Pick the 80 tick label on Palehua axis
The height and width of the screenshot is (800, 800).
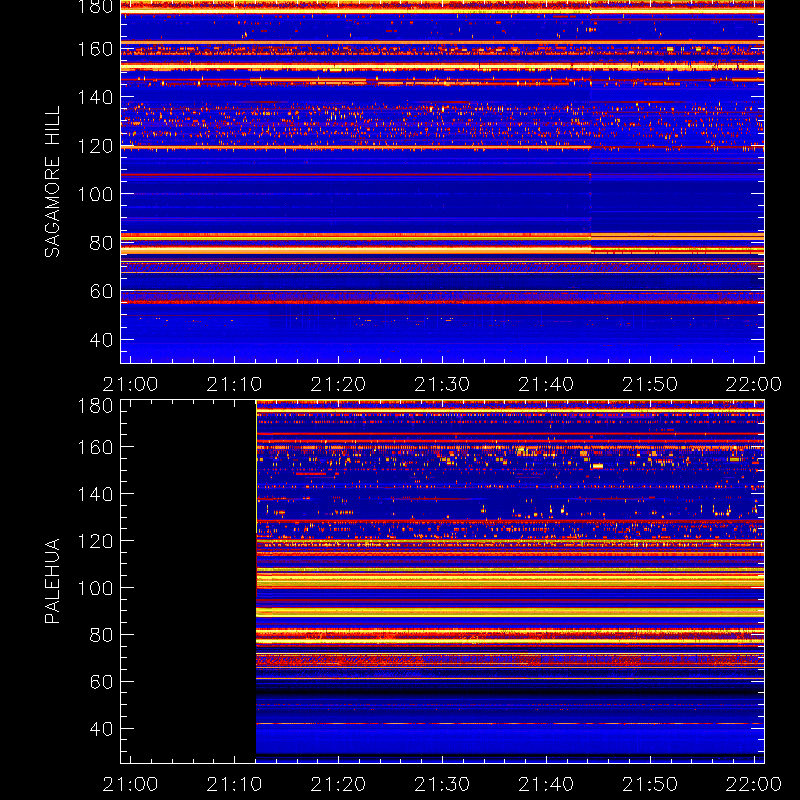point(101,635)
